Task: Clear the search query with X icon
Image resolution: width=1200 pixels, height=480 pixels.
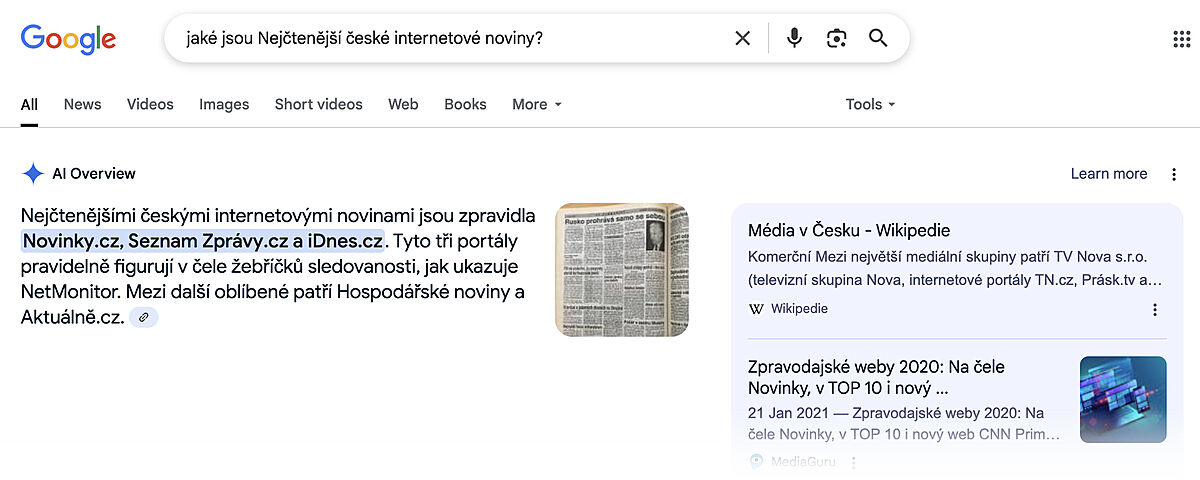Action: click(742, 38)
